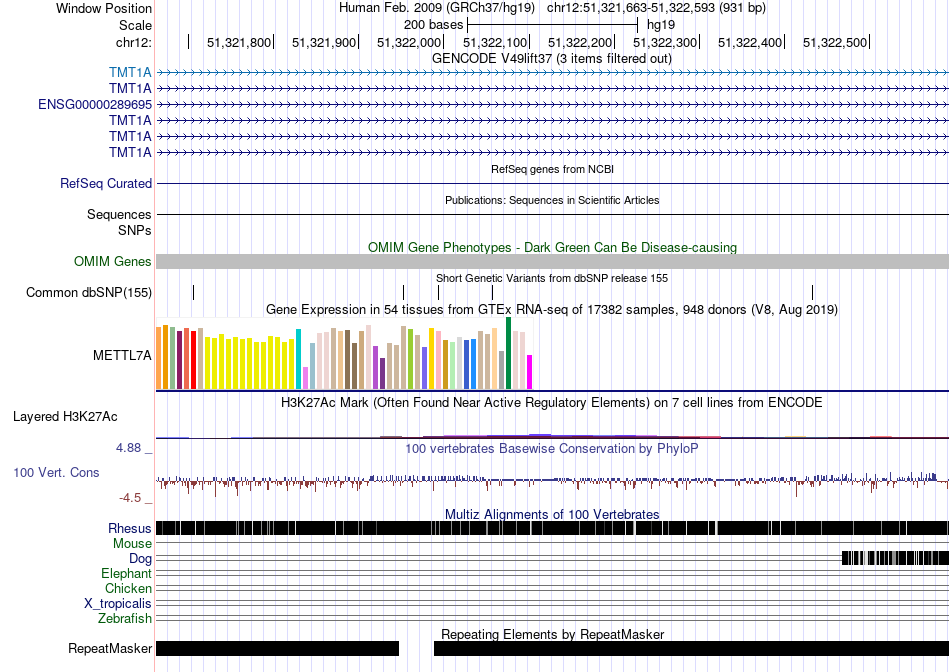This screenshot has width=950, height=672.
Task: Click the H3K27Ac Mark ENCODE track title
Action: (552, 402)
